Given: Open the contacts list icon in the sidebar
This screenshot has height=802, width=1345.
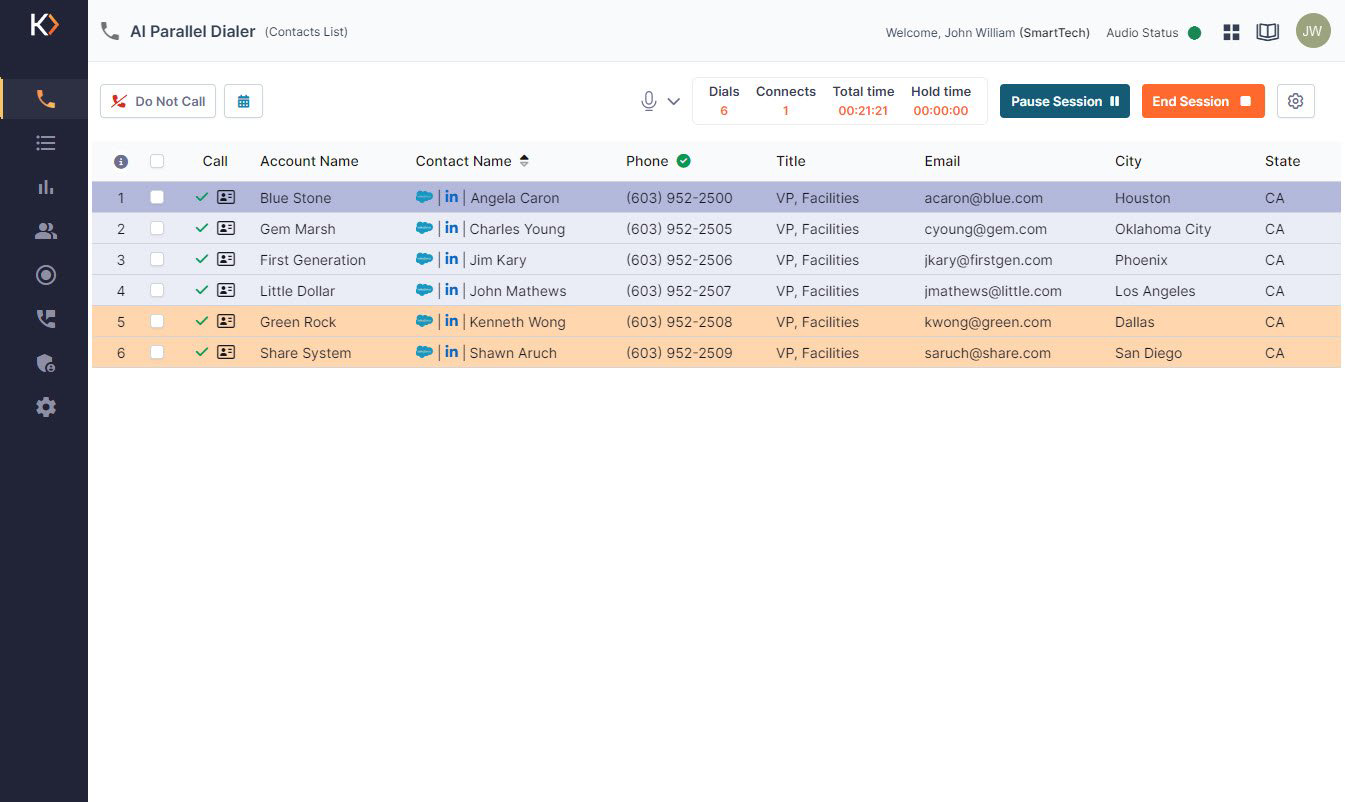Looking at the screenshot, I should pos(45,143).
